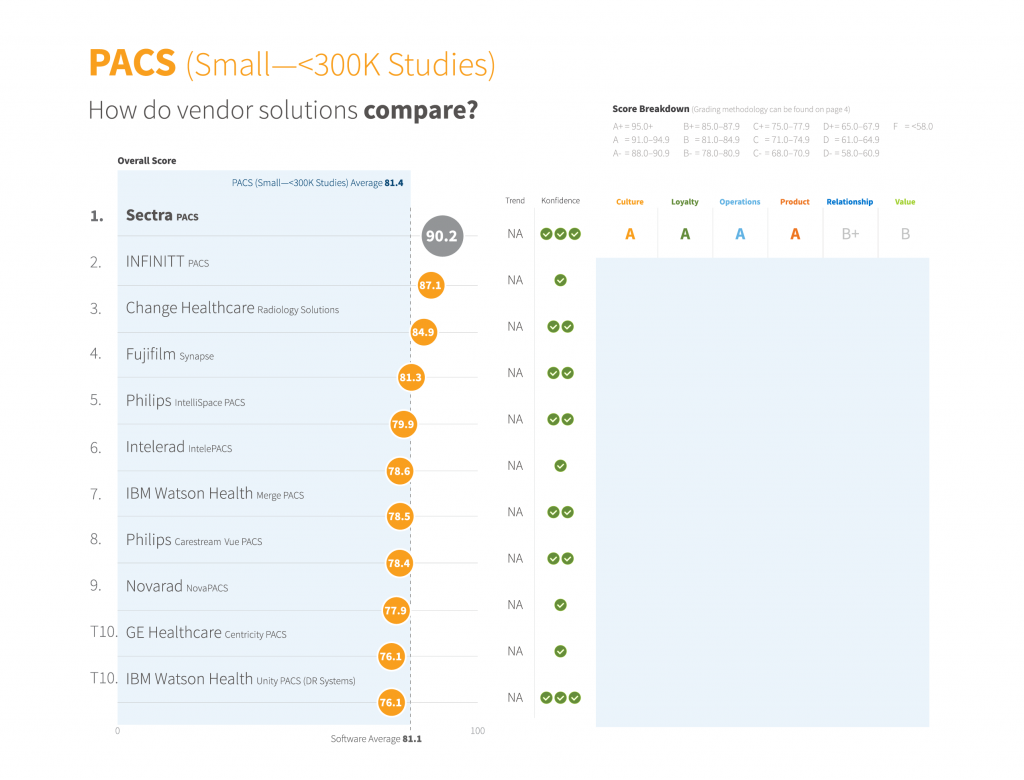Select the 77.9 score bubble for Novarad
The width and height of the screenshot is (1024, 780).
coord(395,610)
